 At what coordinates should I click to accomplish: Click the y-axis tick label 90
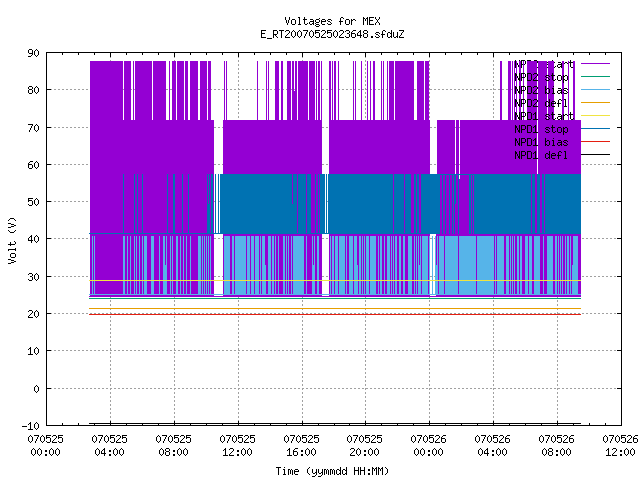pos(33,53)
